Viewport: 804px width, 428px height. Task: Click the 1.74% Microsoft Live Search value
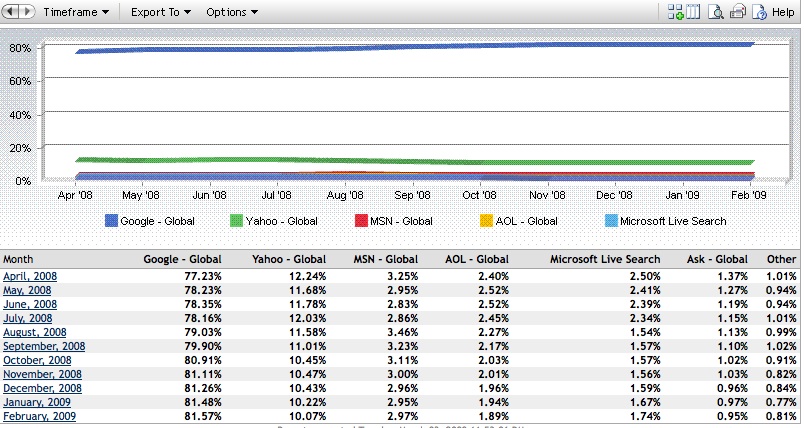click(x=645, y=416)
